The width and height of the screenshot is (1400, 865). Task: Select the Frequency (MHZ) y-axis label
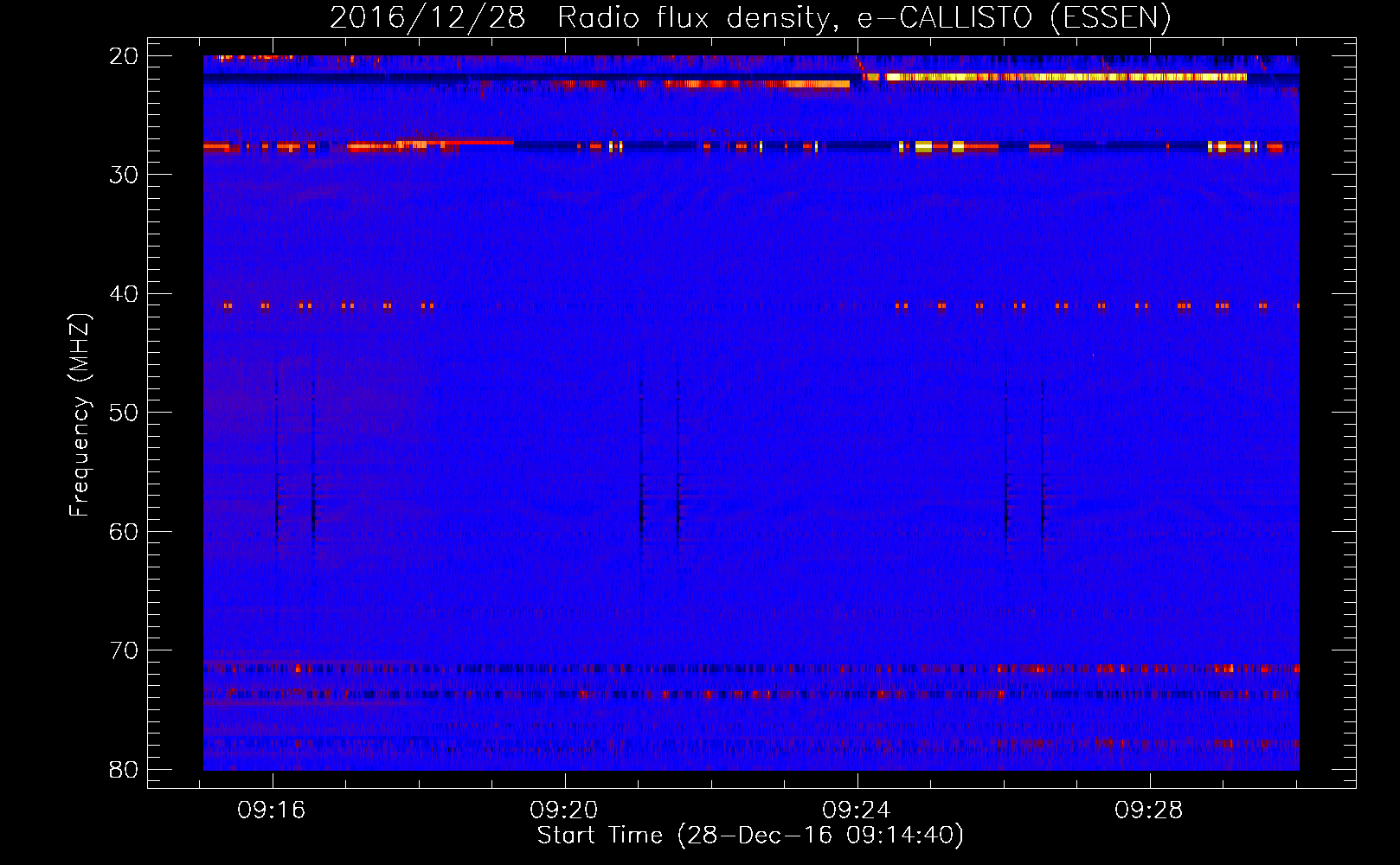pyautogui.click(x=80, y=414)
